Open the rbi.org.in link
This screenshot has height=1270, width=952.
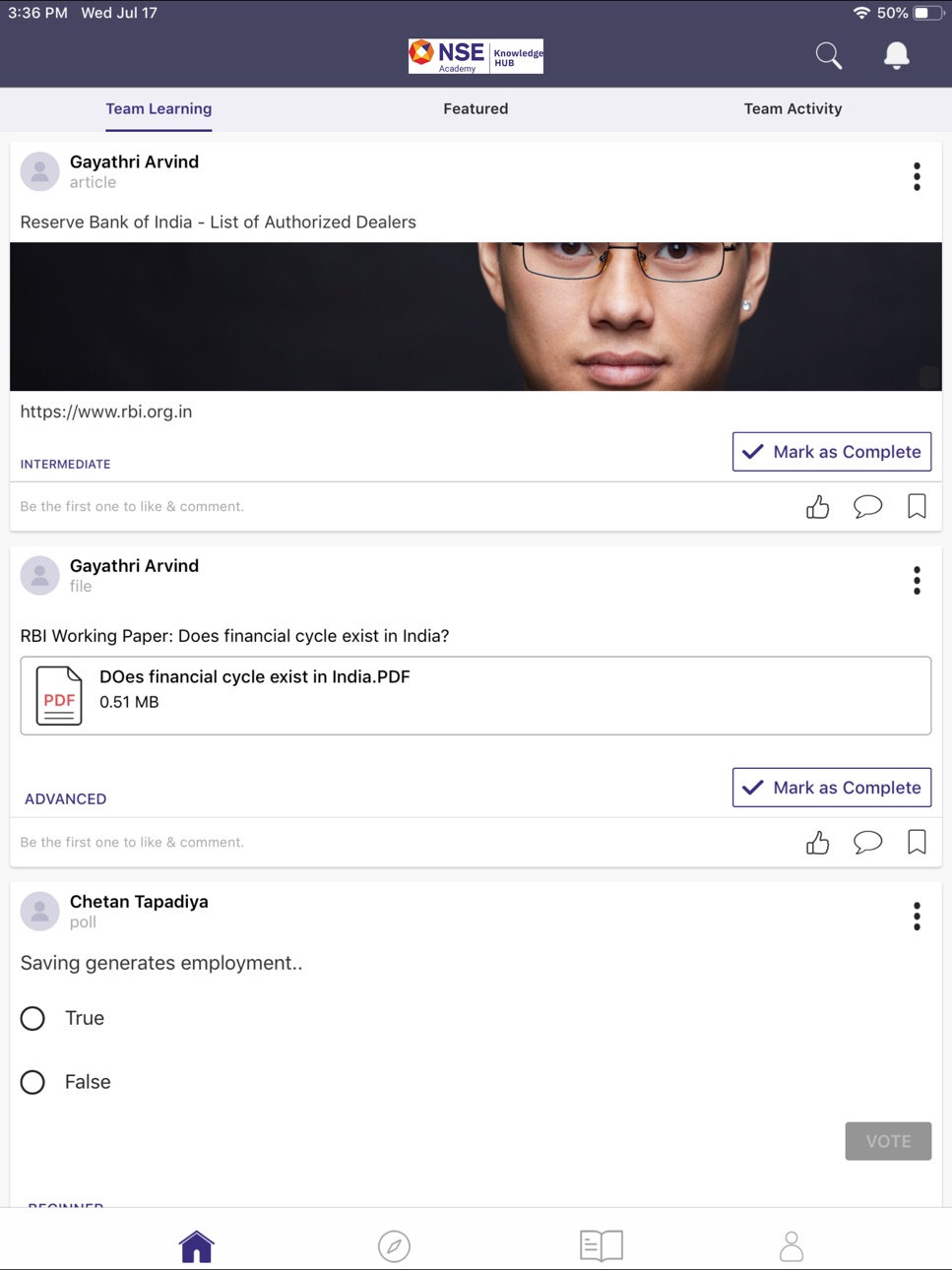(106, 412)
